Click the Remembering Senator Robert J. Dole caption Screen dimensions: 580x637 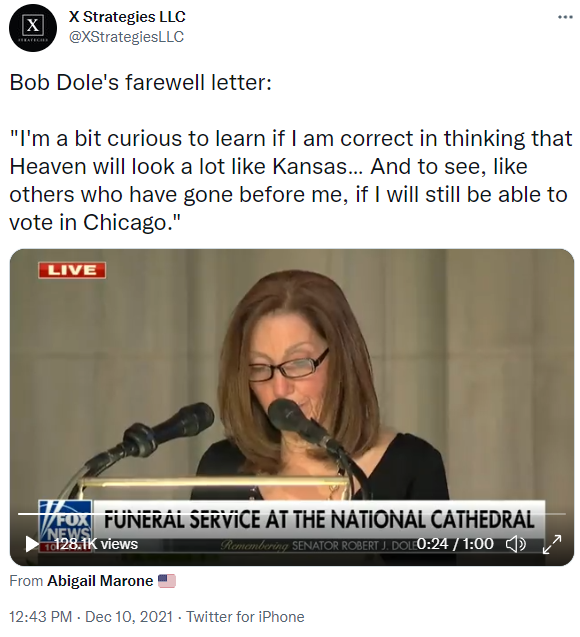tap(317, 545)
